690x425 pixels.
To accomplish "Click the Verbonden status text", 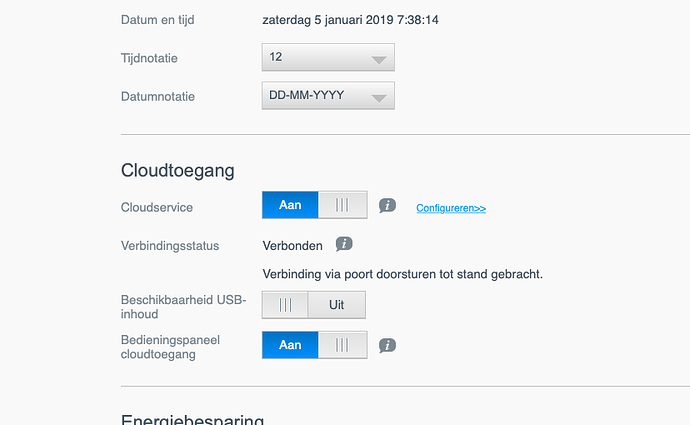I will pyautogui.click(x=292, y=245).
